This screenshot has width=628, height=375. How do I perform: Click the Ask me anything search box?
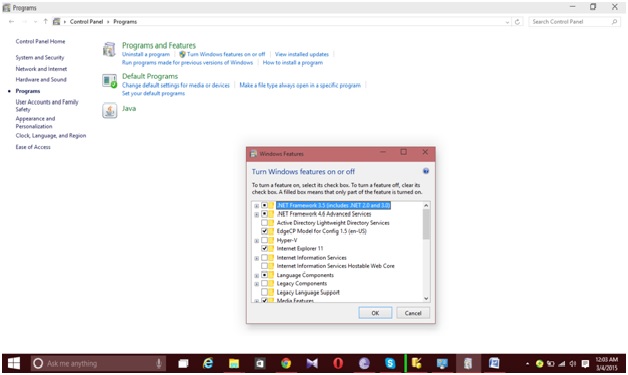[x=99, y=363]
